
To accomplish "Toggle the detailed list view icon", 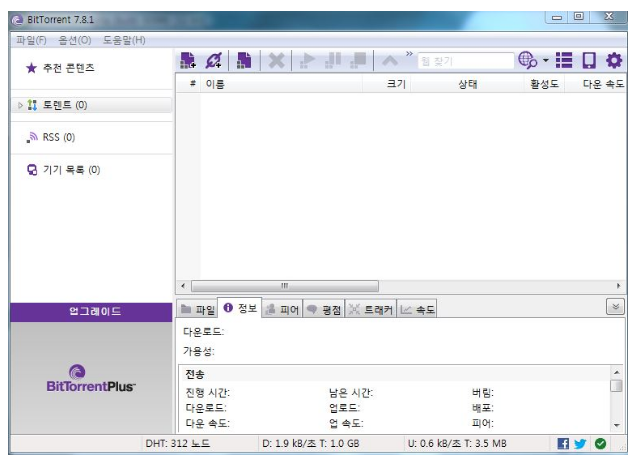I will (564, 60).
